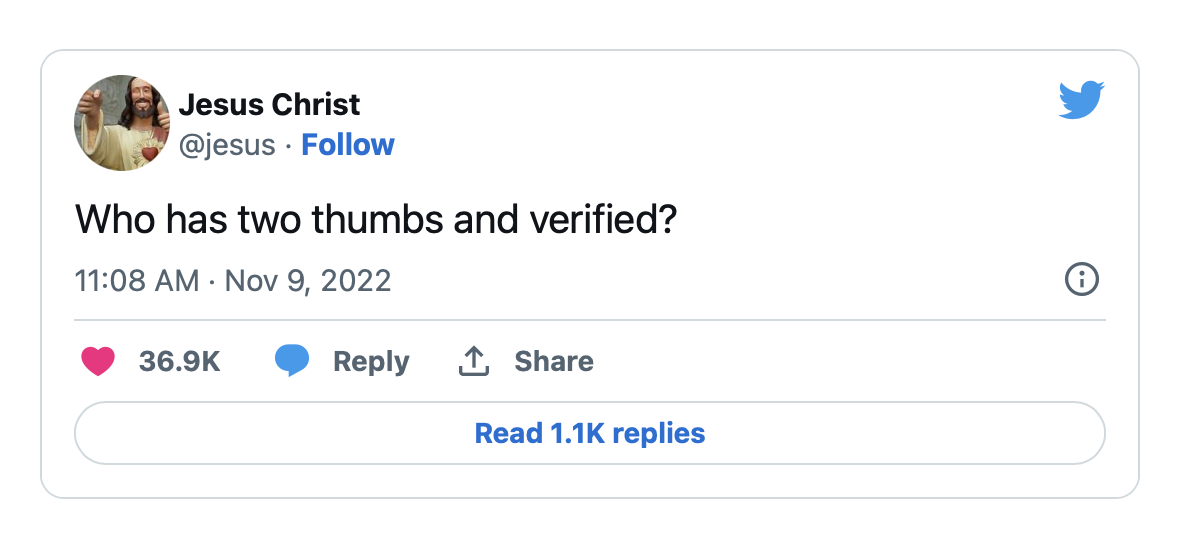Open the Jesus Christ profile picture
The image size is (1187, 546).
pos(122,123)
